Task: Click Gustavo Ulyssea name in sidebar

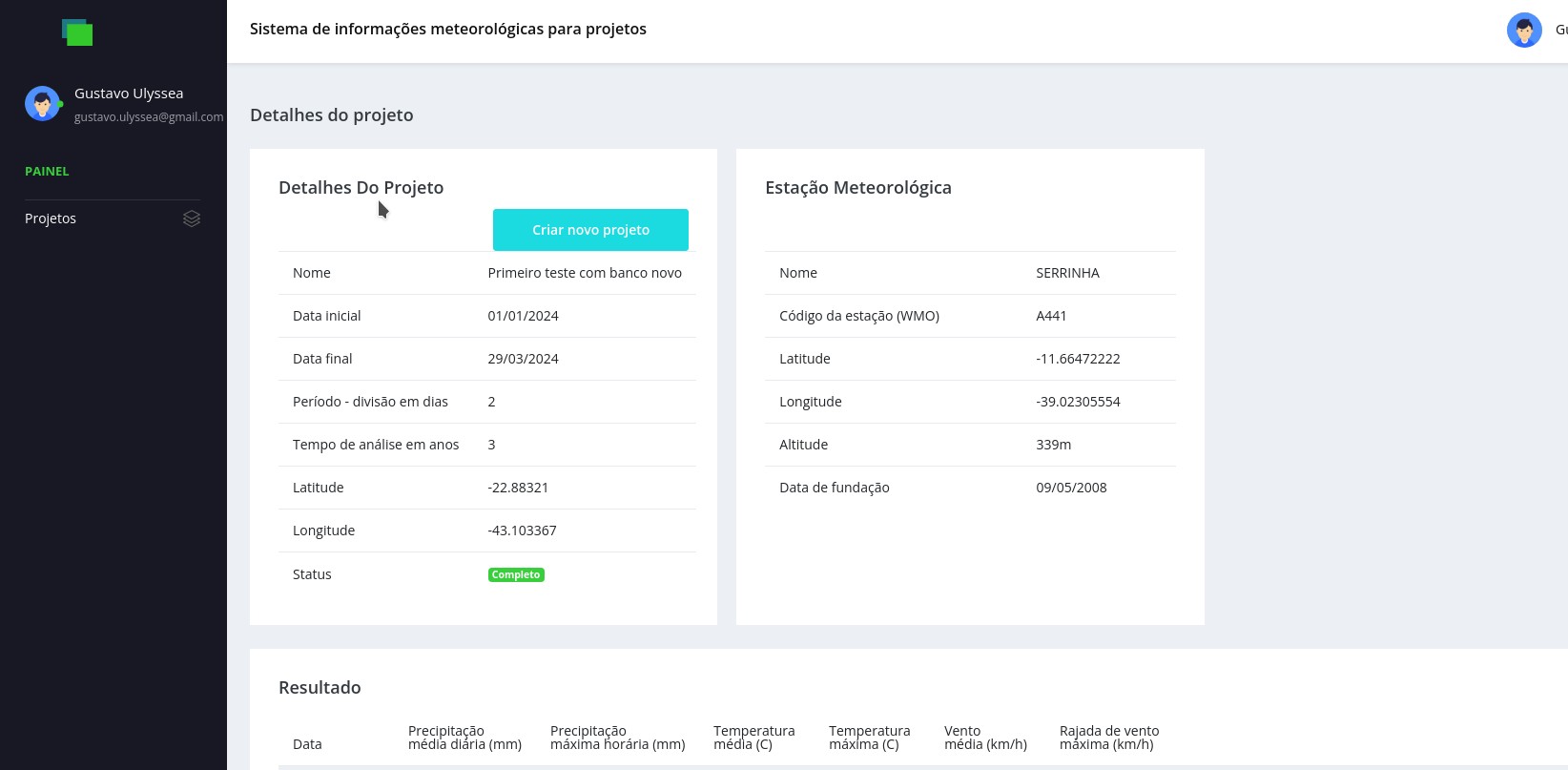Action: pos(129,94)
